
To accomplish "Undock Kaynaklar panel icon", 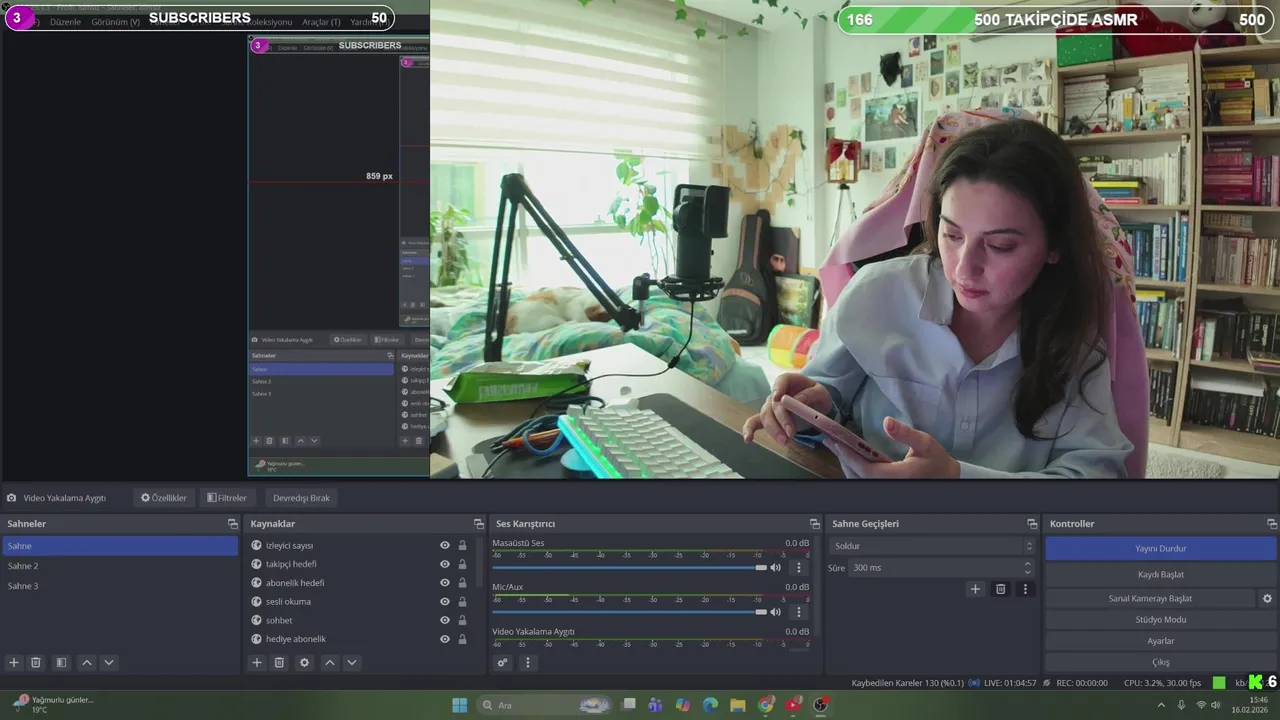I will (478, 524).
